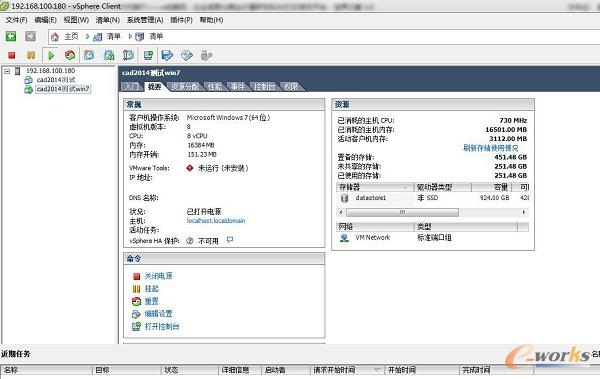This screenshot has width=600, height=379.
Task: Select cad2014测试win7 in inventory tree
Action: (63, 89)
